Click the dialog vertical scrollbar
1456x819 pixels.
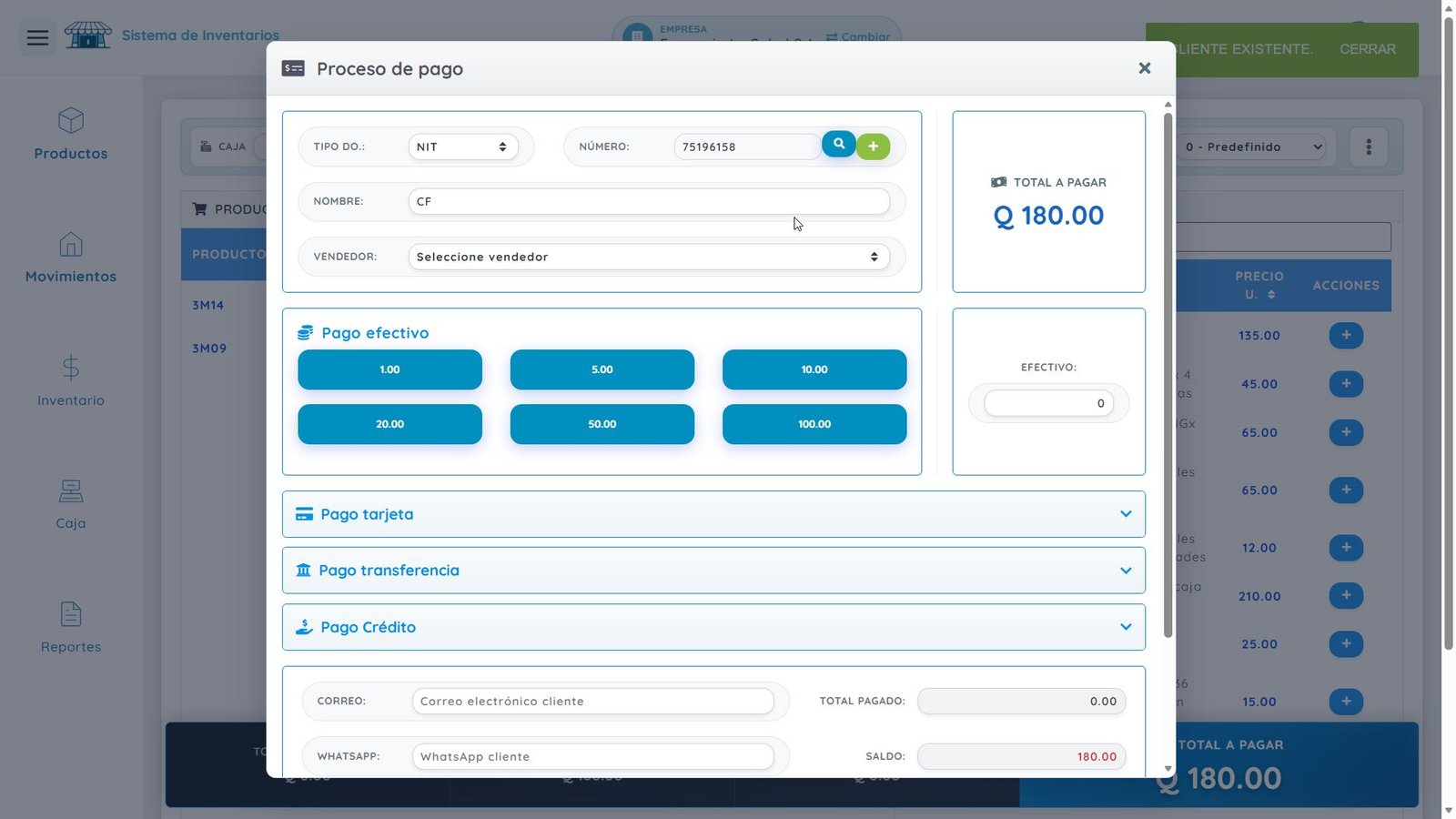click(1168, 375)
